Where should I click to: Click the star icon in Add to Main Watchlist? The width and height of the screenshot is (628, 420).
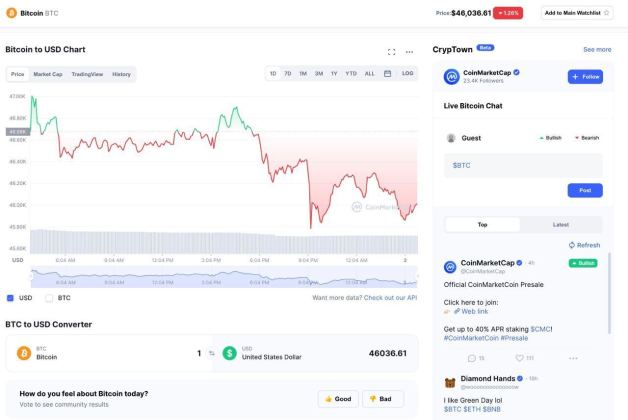point(606,13)
